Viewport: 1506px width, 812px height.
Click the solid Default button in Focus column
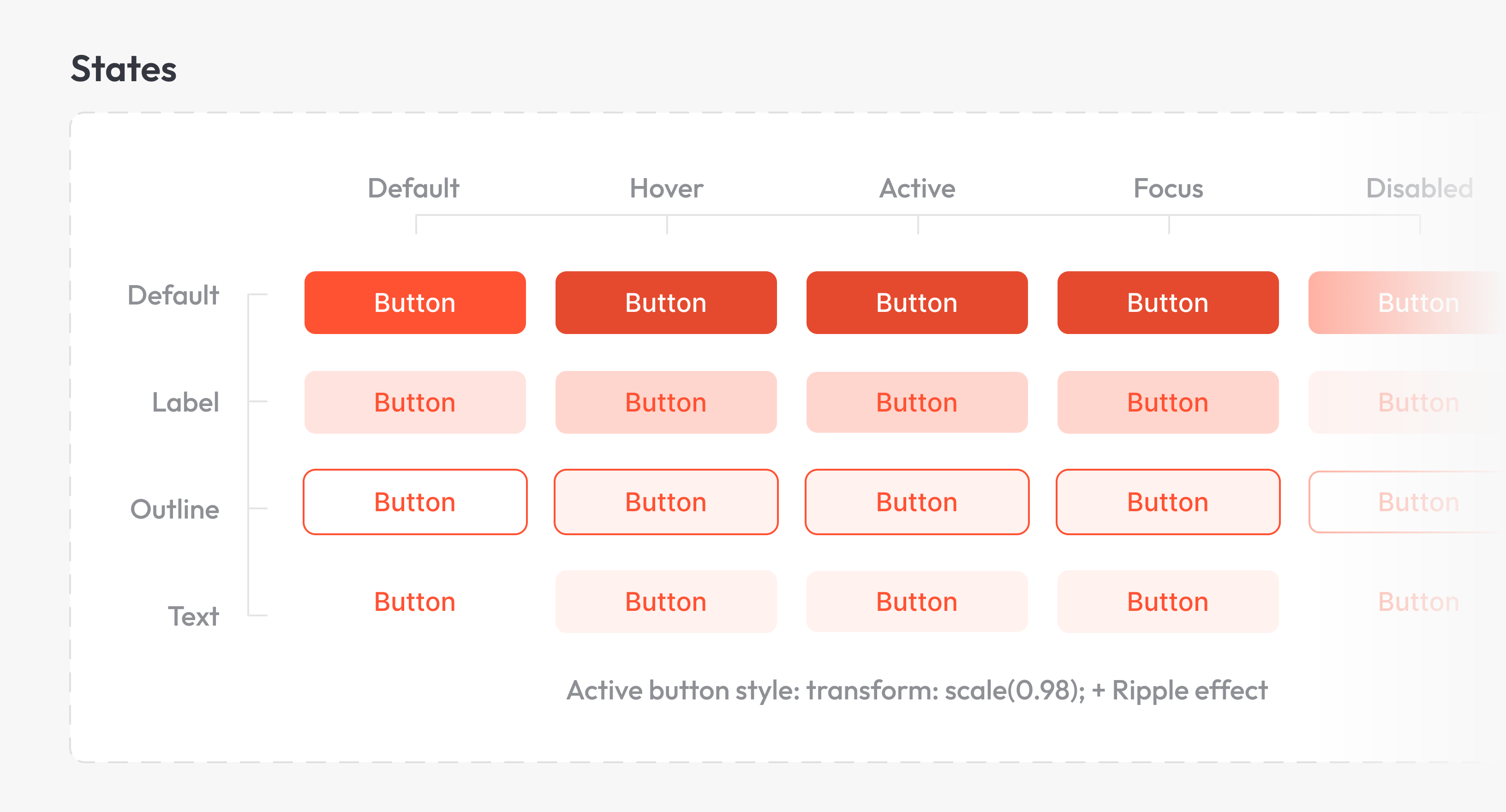[1167, 303]
